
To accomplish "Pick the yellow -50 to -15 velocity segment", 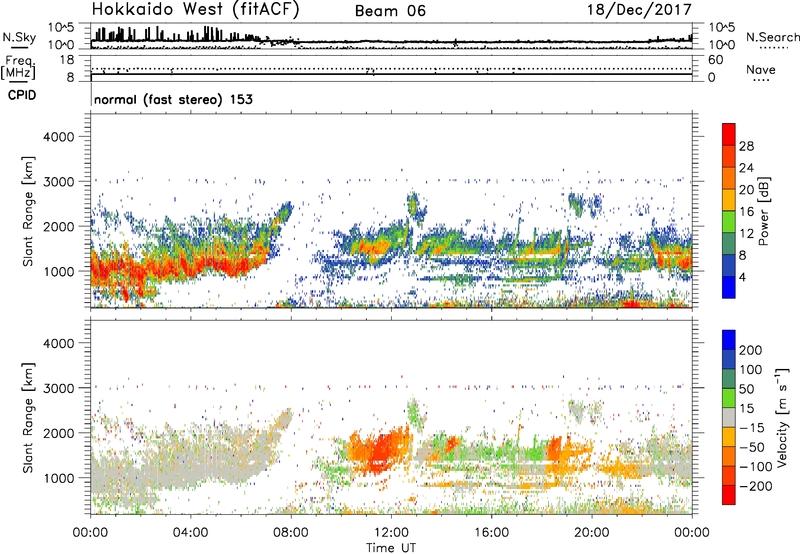I will pyautogui.click(x=729, y=437).
